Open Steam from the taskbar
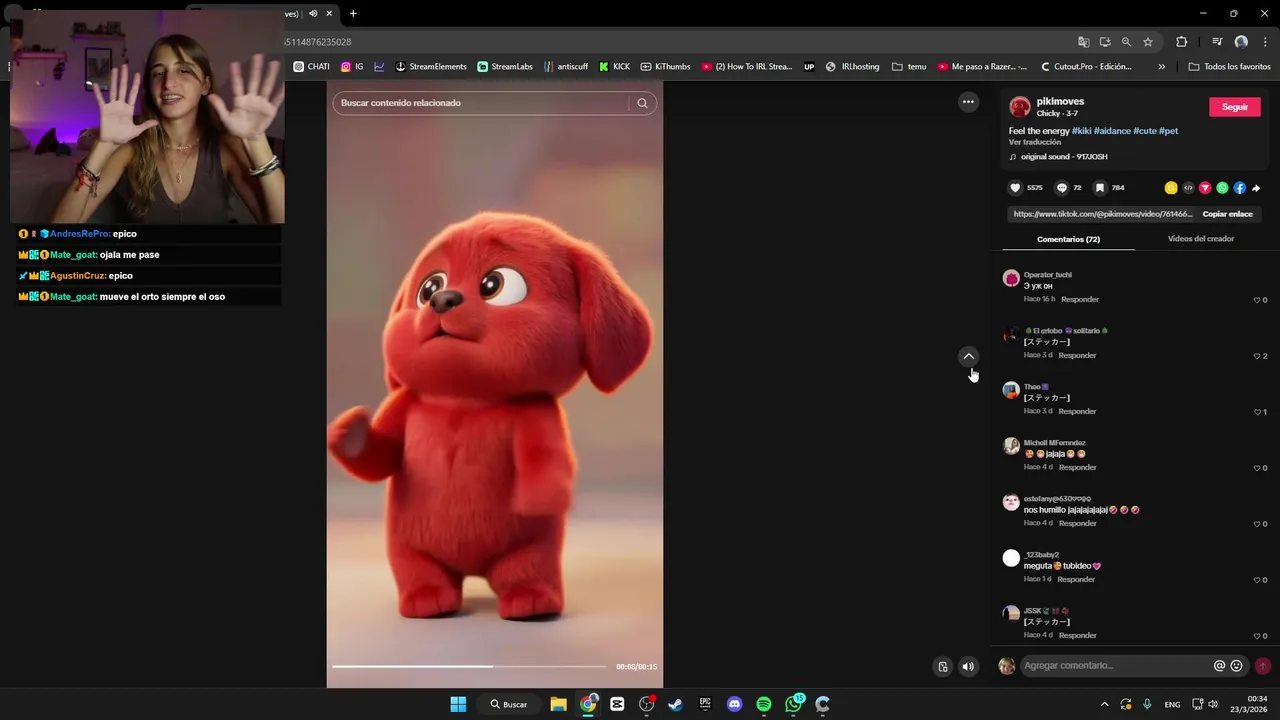 (x=676, y=704)
